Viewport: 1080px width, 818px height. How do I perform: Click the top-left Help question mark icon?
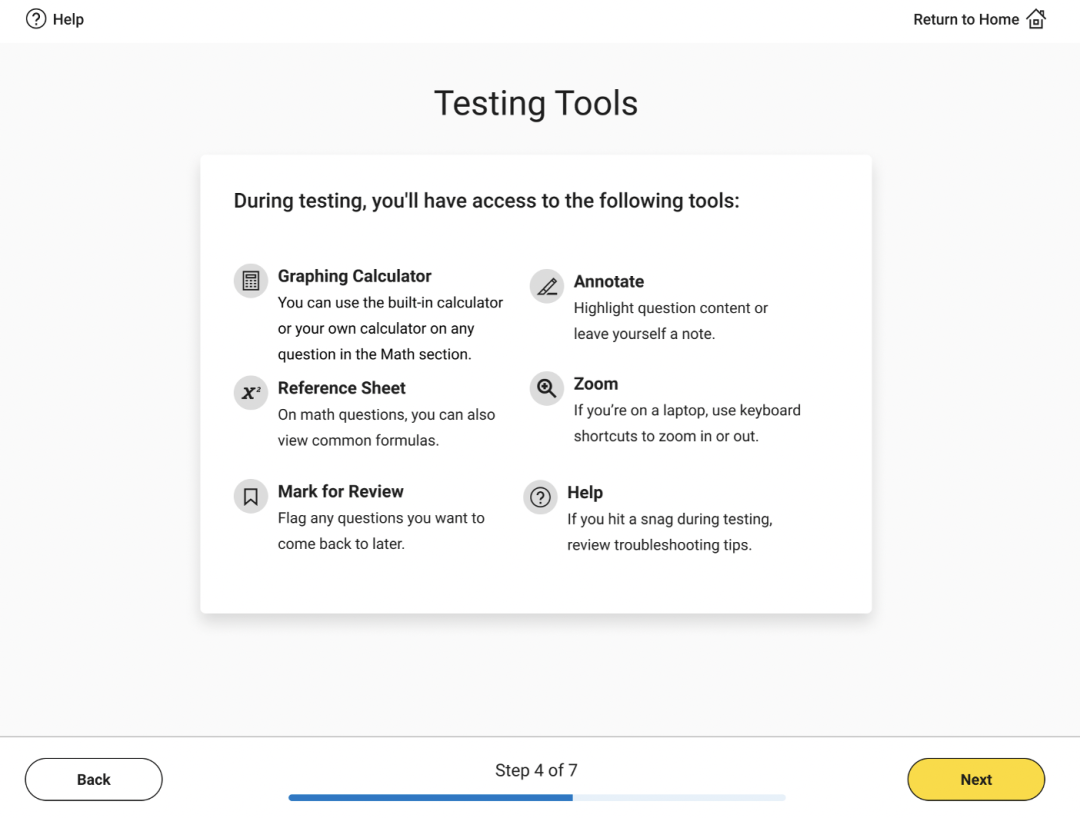pyautogui.click(x=36, y=19)
